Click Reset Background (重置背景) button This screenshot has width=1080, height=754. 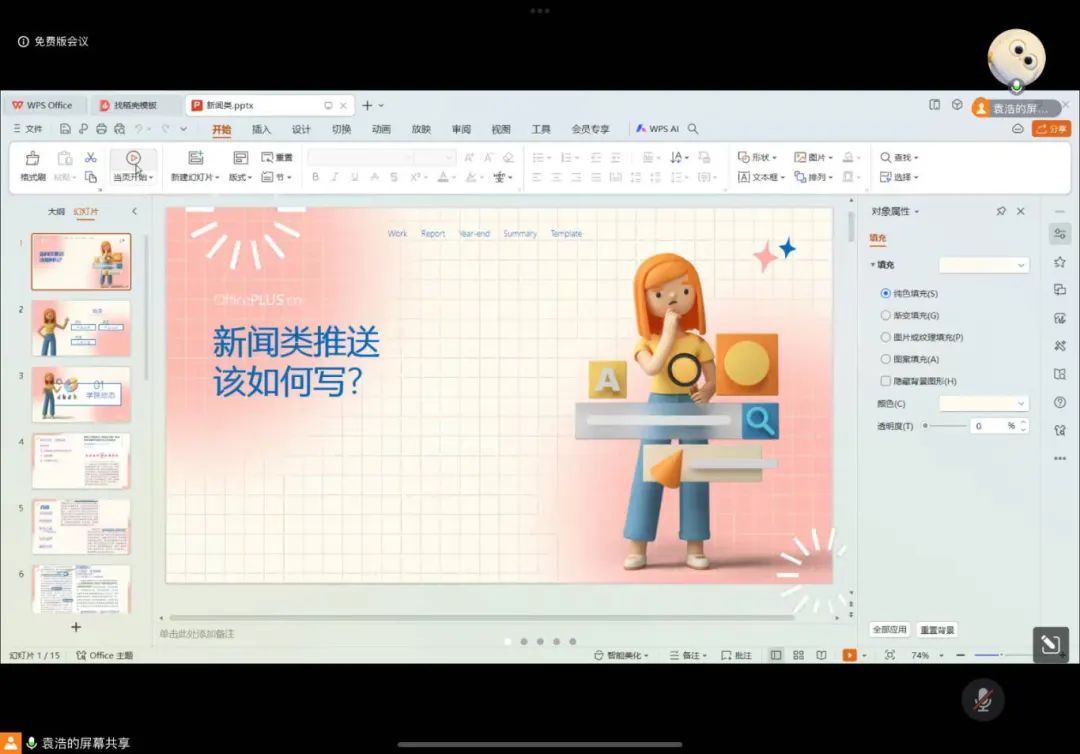(937, 629)
